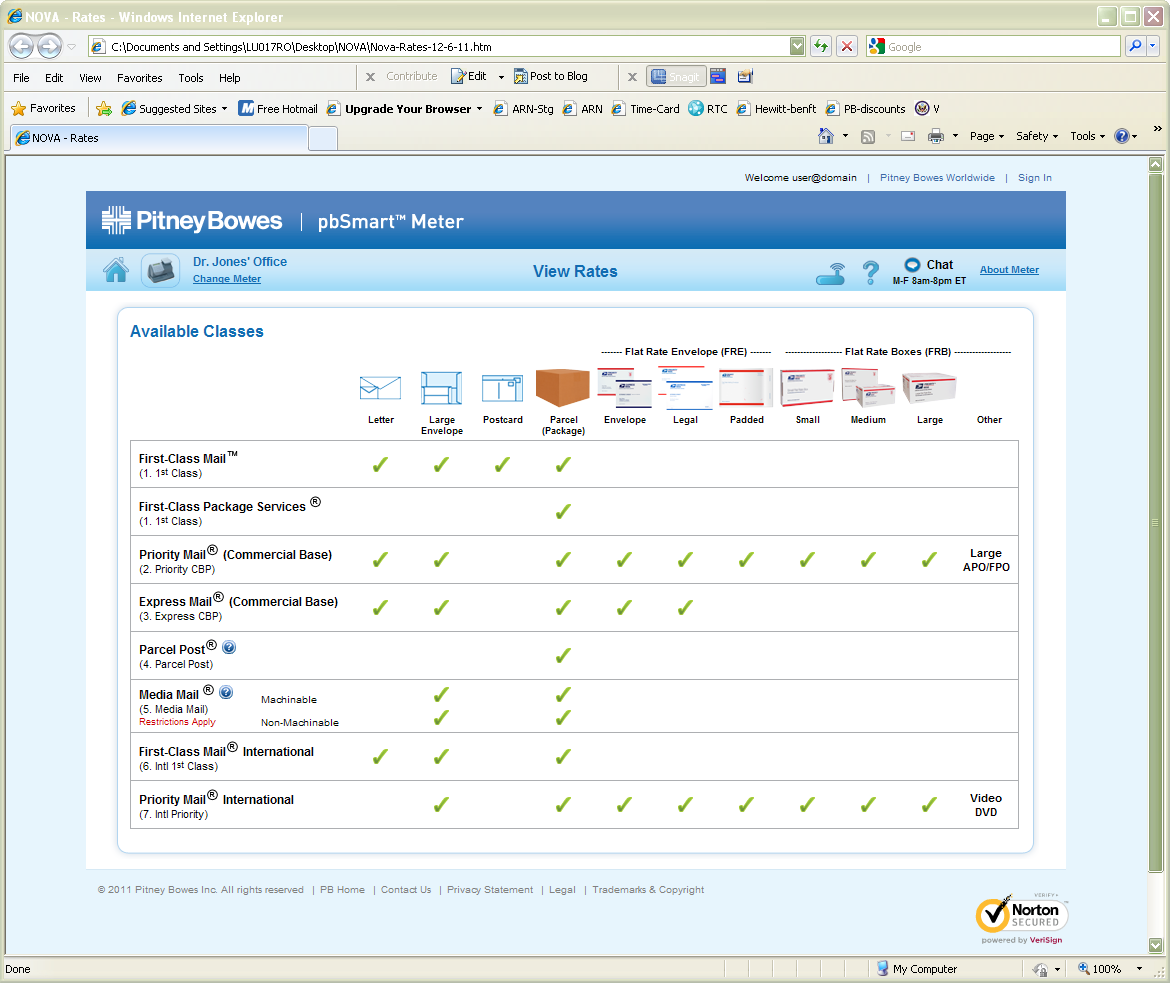
Task: Open the File menu
Action: point(22,78)
